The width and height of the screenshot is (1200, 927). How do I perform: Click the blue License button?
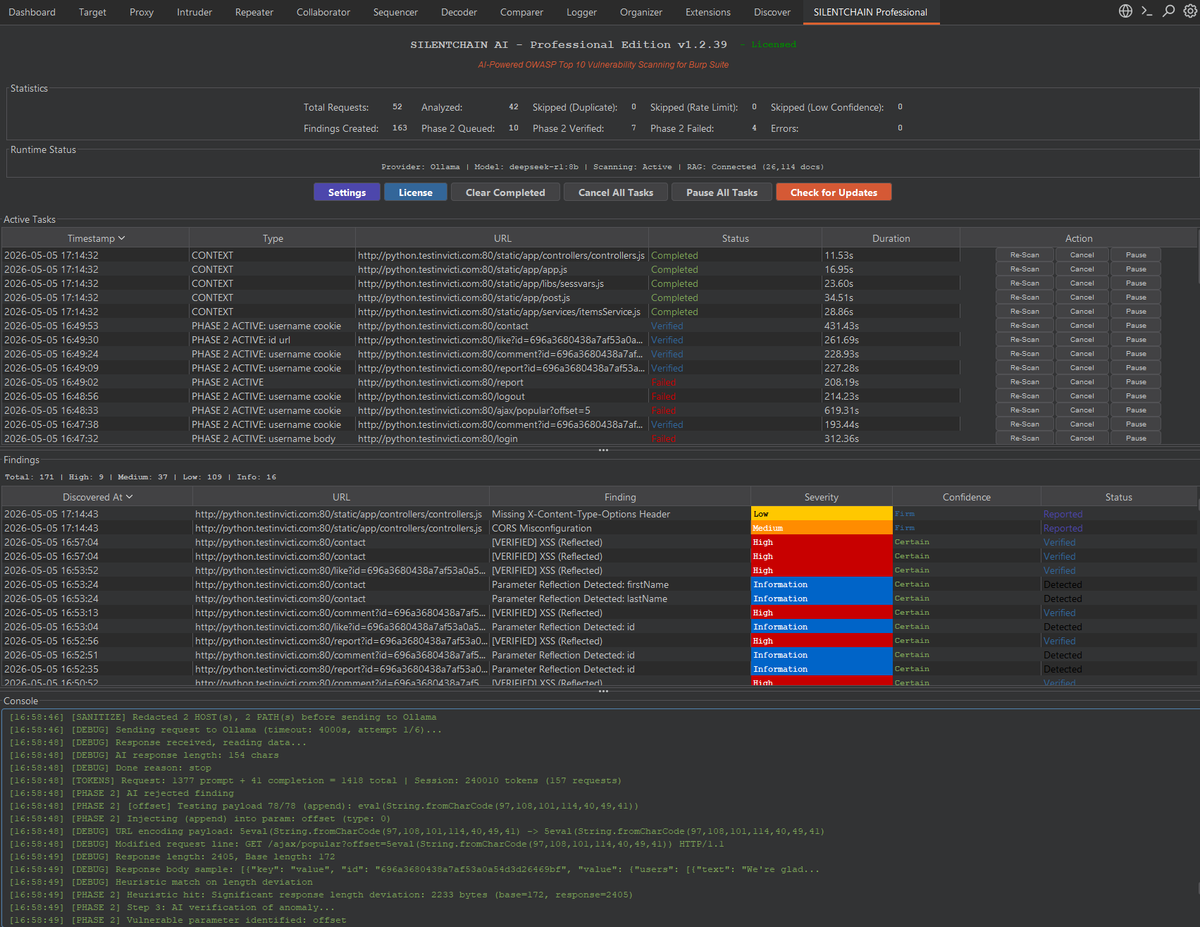[416, 192]
